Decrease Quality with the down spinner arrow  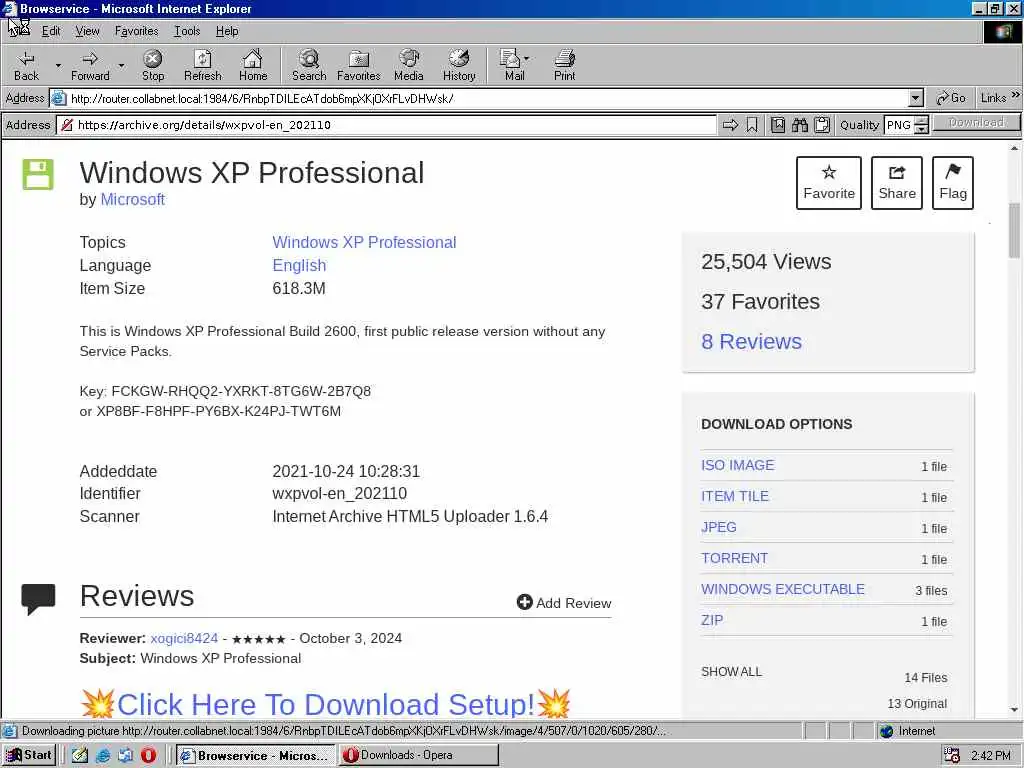(x=921, y=129)
